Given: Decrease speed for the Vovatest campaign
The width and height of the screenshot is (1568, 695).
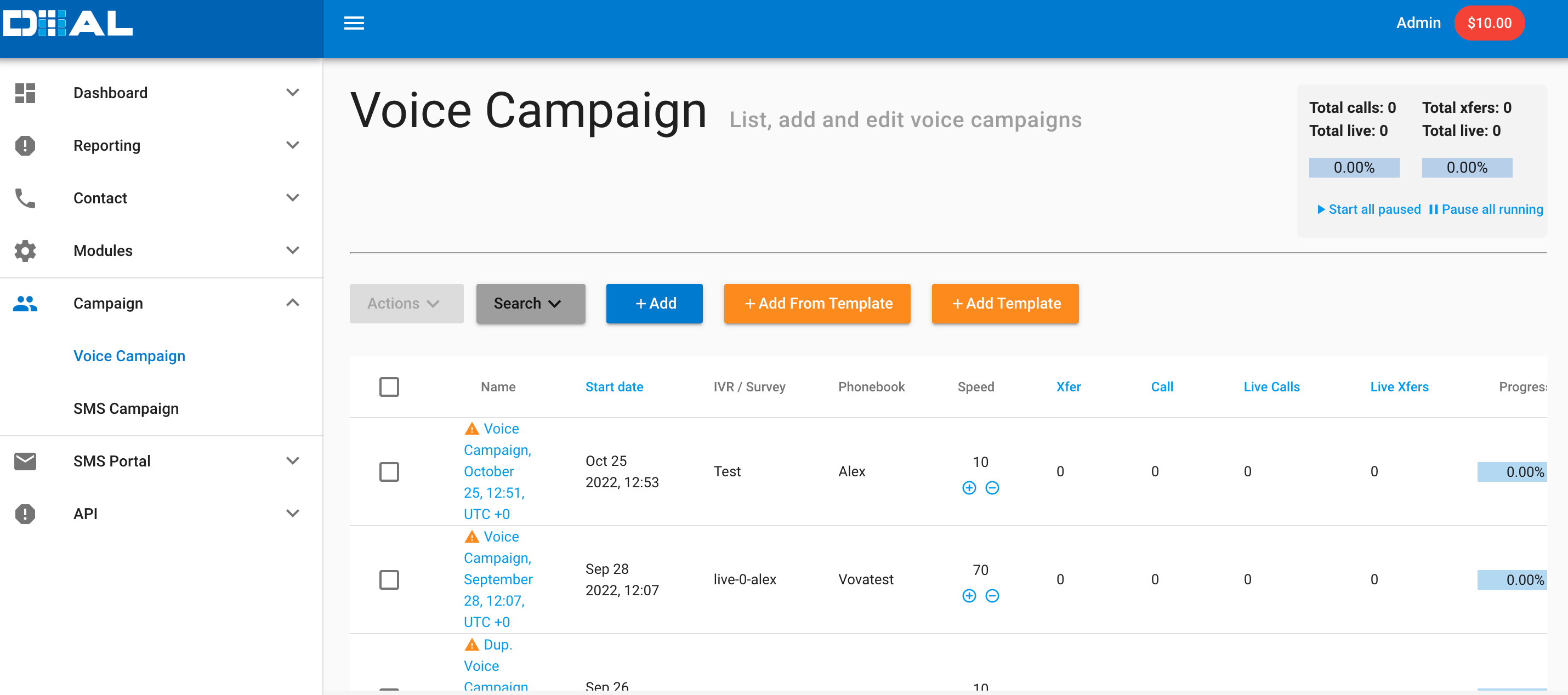Looking at the screenshot, I should click(992, 596).
